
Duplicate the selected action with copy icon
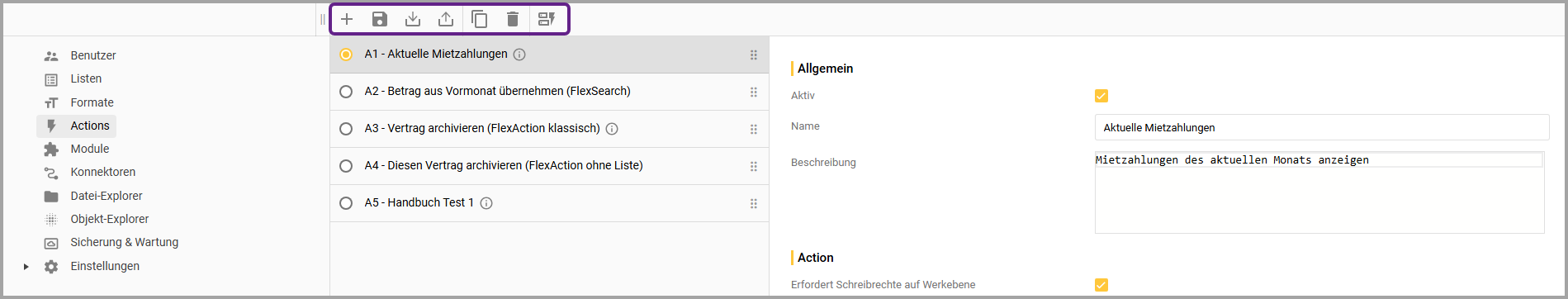[480, 19]
